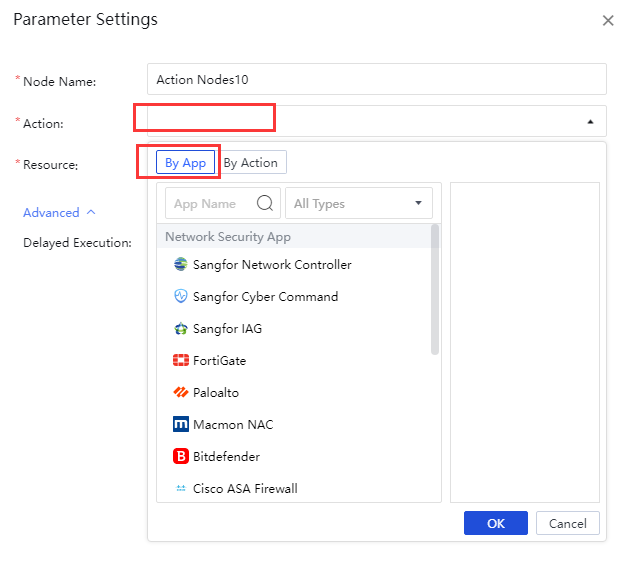Click the Sangfor Network Controller icon
Viewport: 627px width, 561px height.
[x=180, y=265]
